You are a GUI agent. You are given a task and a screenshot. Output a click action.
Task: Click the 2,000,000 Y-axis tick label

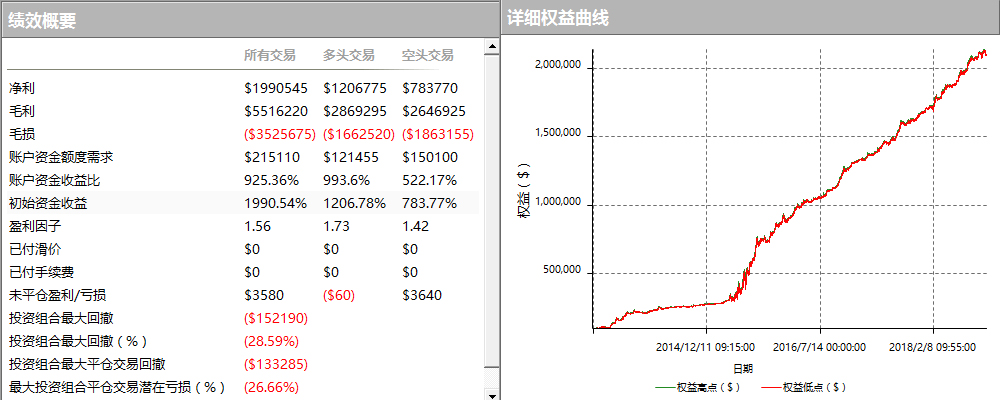(559, 65)
